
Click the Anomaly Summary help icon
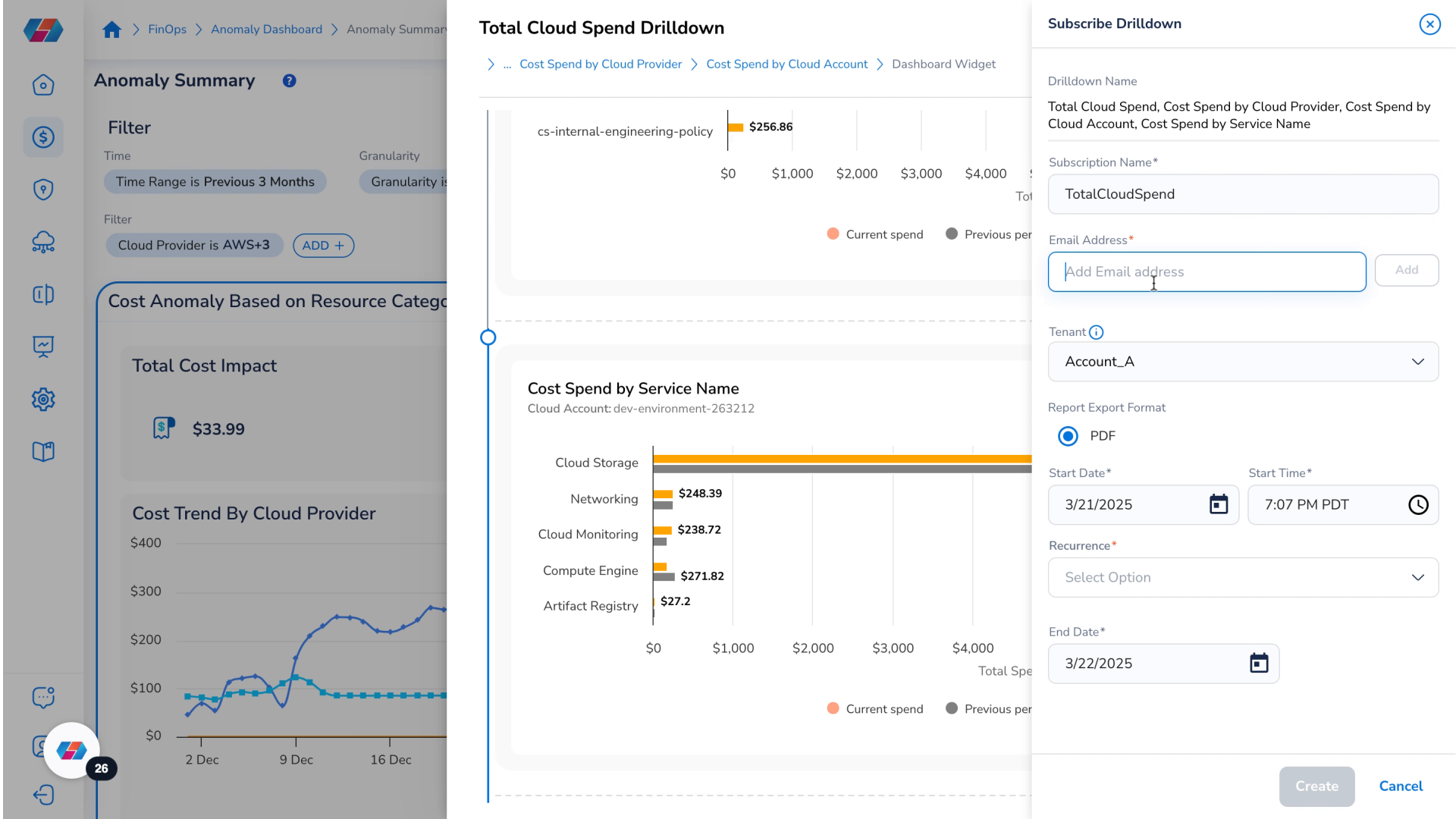[x=289, y=80]
